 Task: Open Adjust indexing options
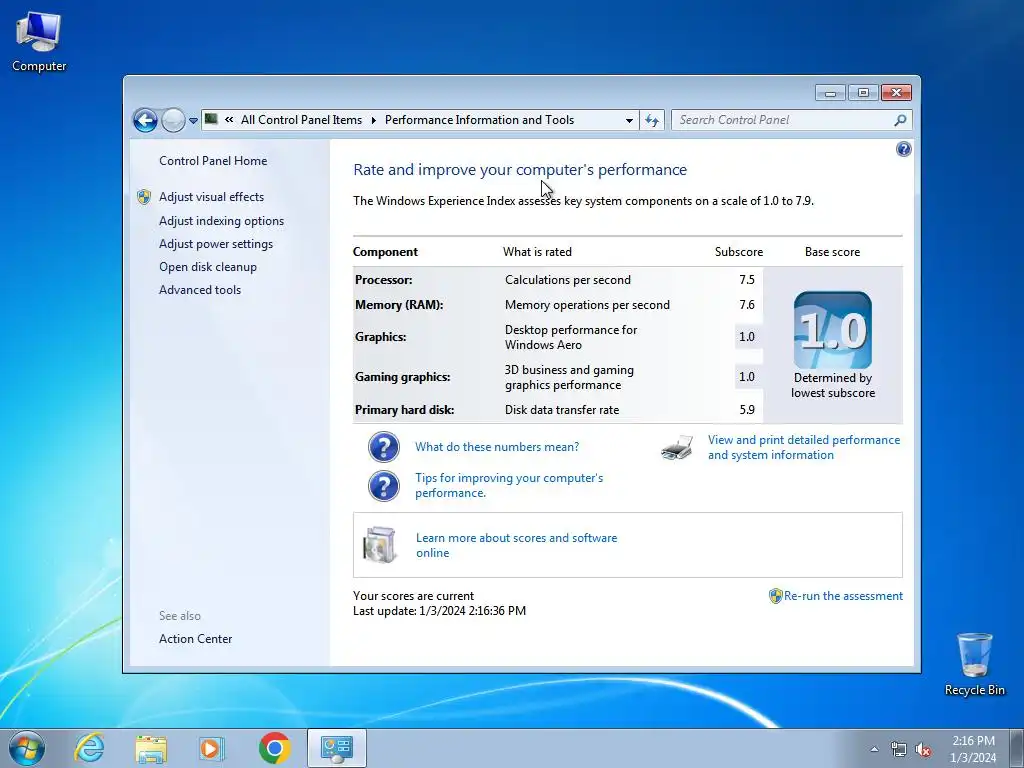click(x=221, y=221)
